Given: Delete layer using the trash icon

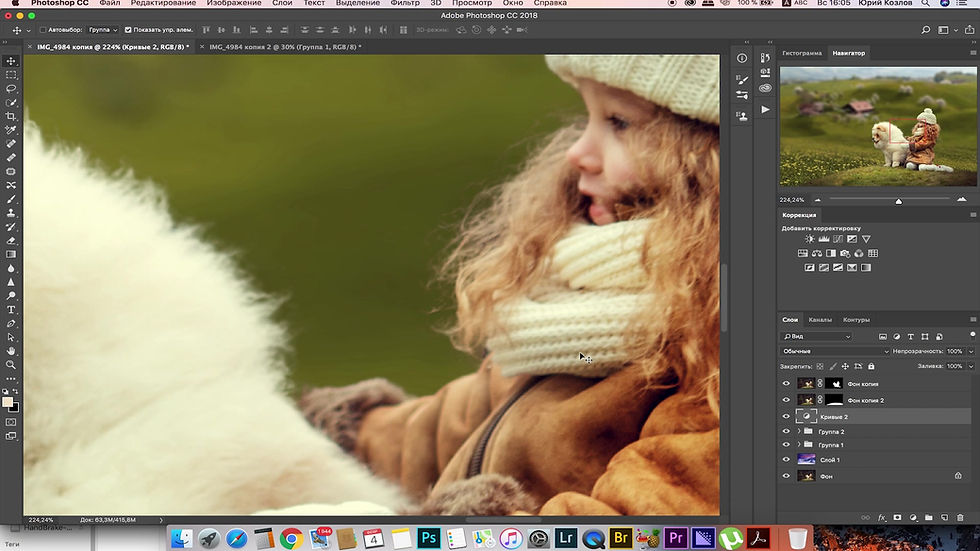Looking at the screenshot, I should tap(961, 517).
